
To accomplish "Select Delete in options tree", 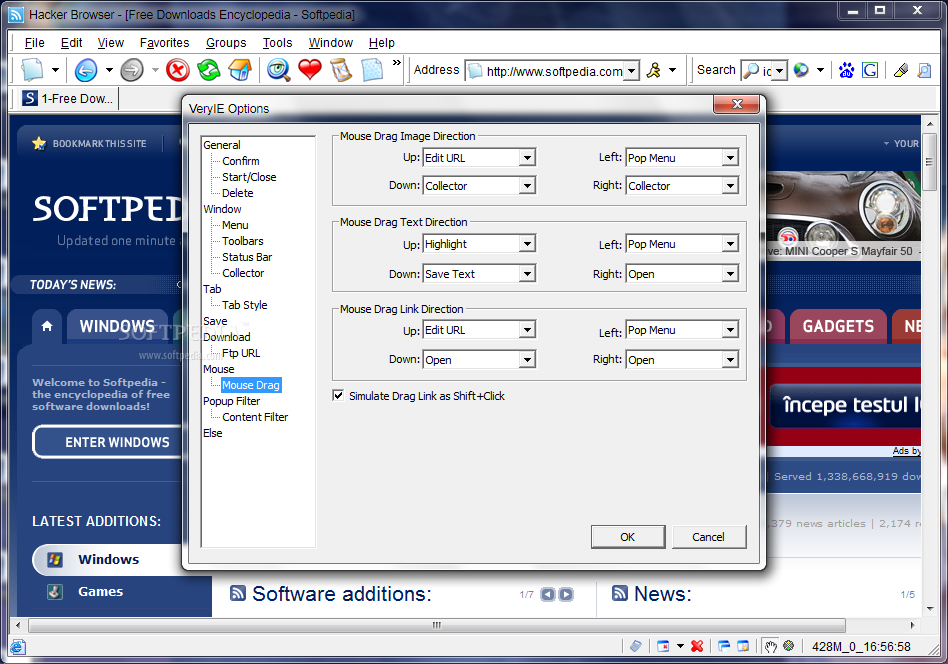I will 238,193.
